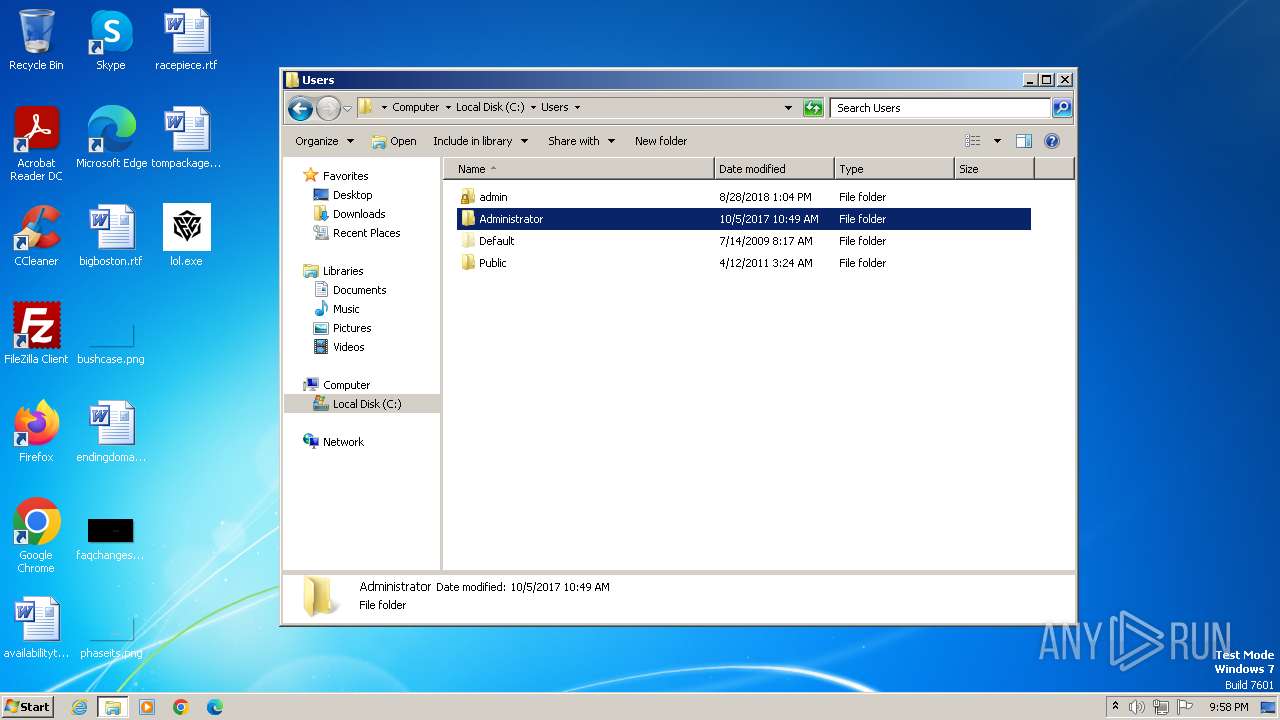Show hidden tray icons arrow
This screenshot has width=1280, height=720.
pos(1115,707)
